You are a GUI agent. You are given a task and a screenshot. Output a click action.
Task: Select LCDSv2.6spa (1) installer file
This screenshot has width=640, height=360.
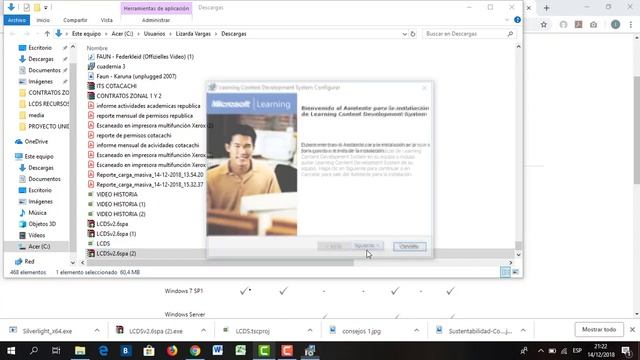click(x=116, y=234)
